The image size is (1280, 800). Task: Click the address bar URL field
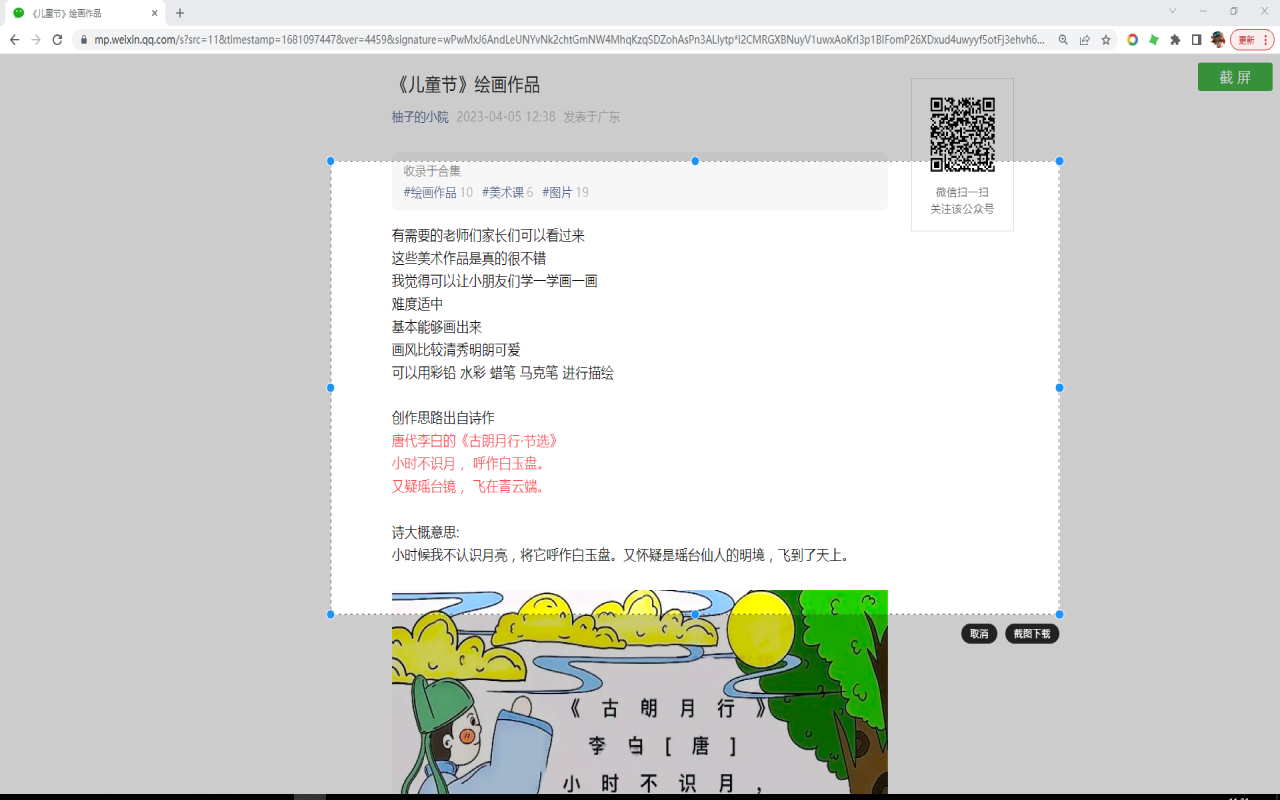570,40
